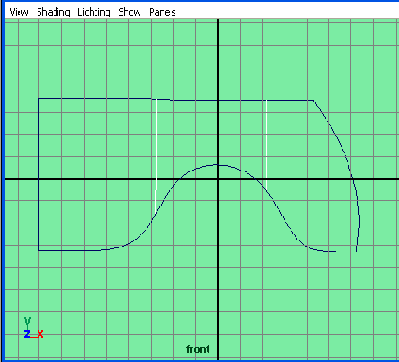399x362 pixels.
Task: Click the XYZ axis indicator icon
Action: click(x=33, y=328)
